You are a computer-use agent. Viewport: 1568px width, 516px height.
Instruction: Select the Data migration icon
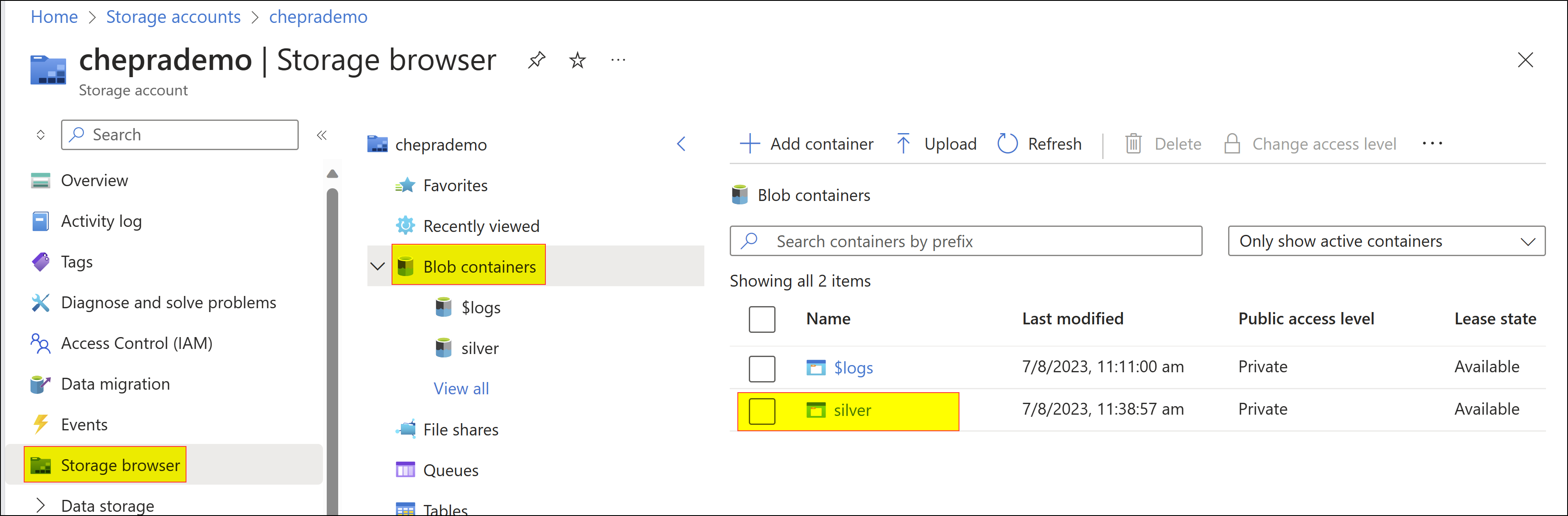(x=40, y=383)
